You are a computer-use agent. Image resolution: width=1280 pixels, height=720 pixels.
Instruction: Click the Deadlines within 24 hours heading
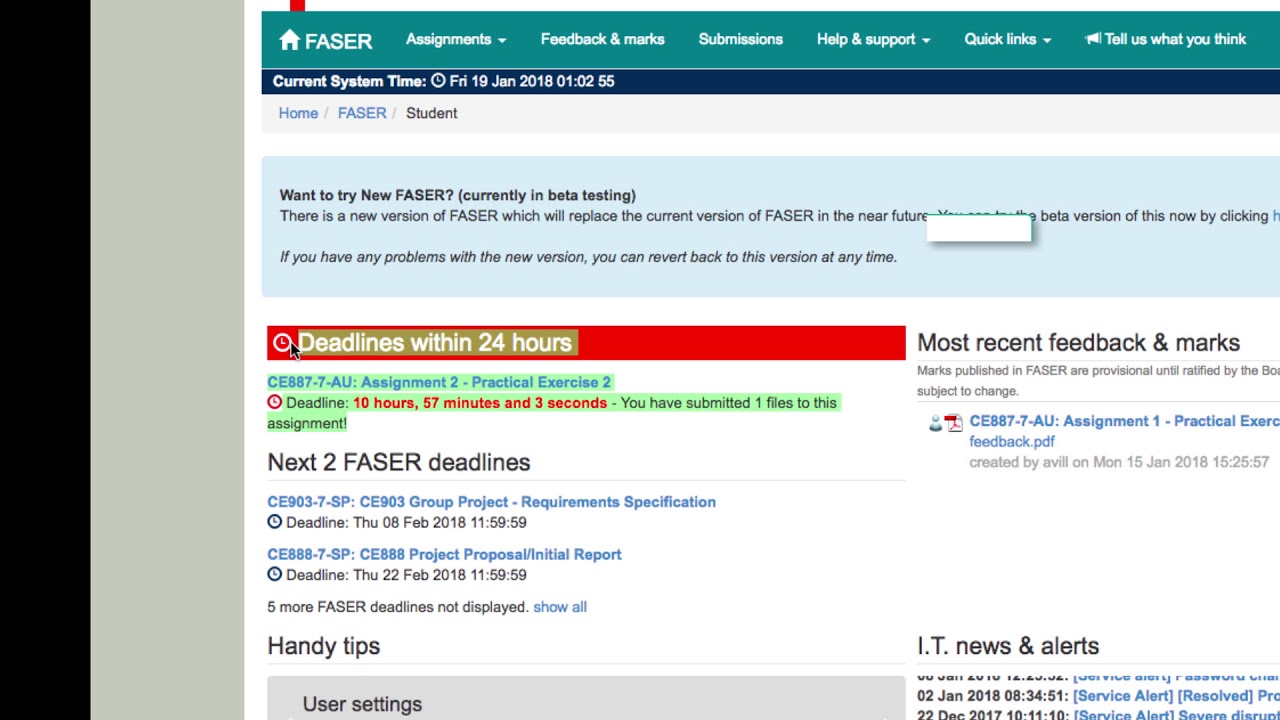click(435, 343)
